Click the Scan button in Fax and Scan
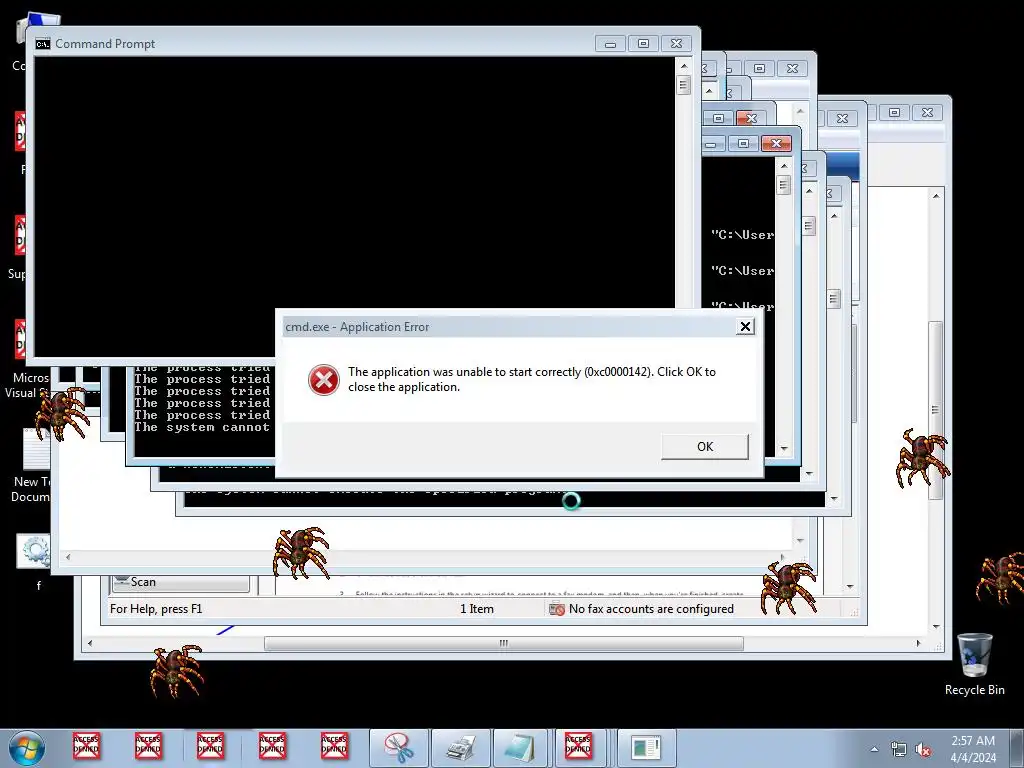The height and width of the screenshot is (768, 1024). click(x=180, y=582)
